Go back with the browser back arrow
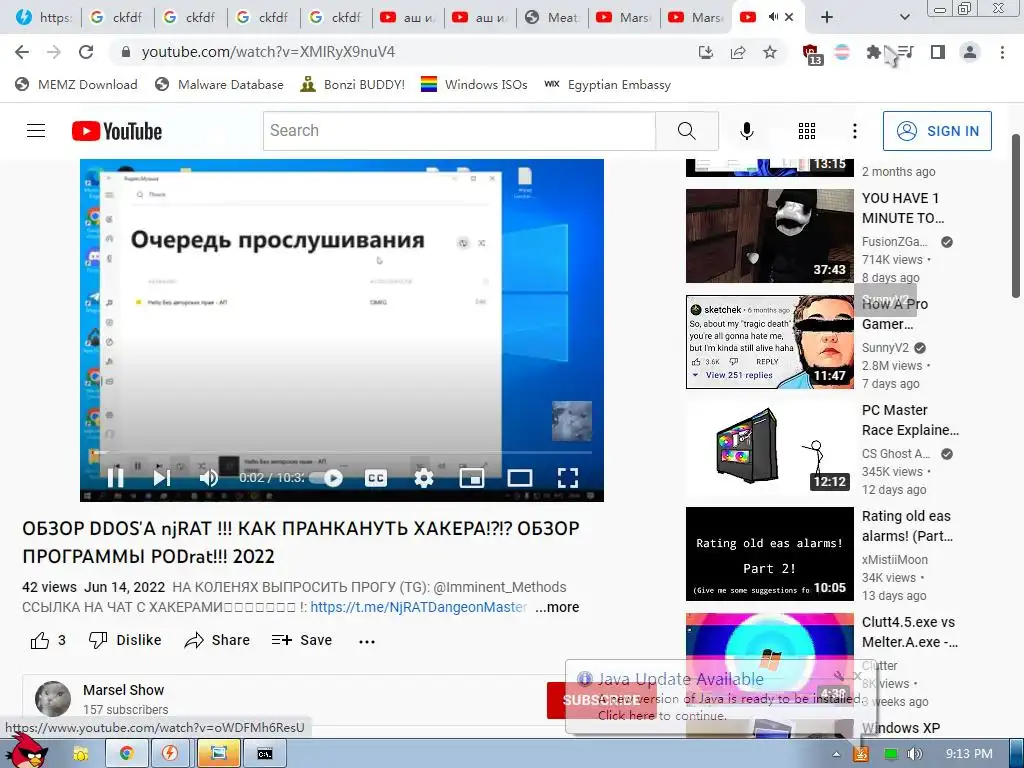This screenshot has height=768, width=1024. coord(22,52)
